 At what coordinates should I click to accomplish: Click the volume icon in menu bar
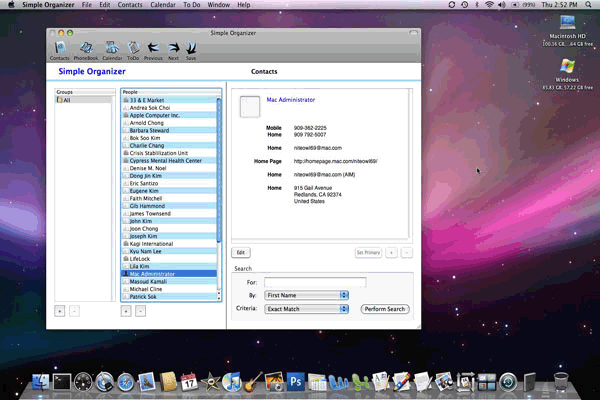click(502, 5)
